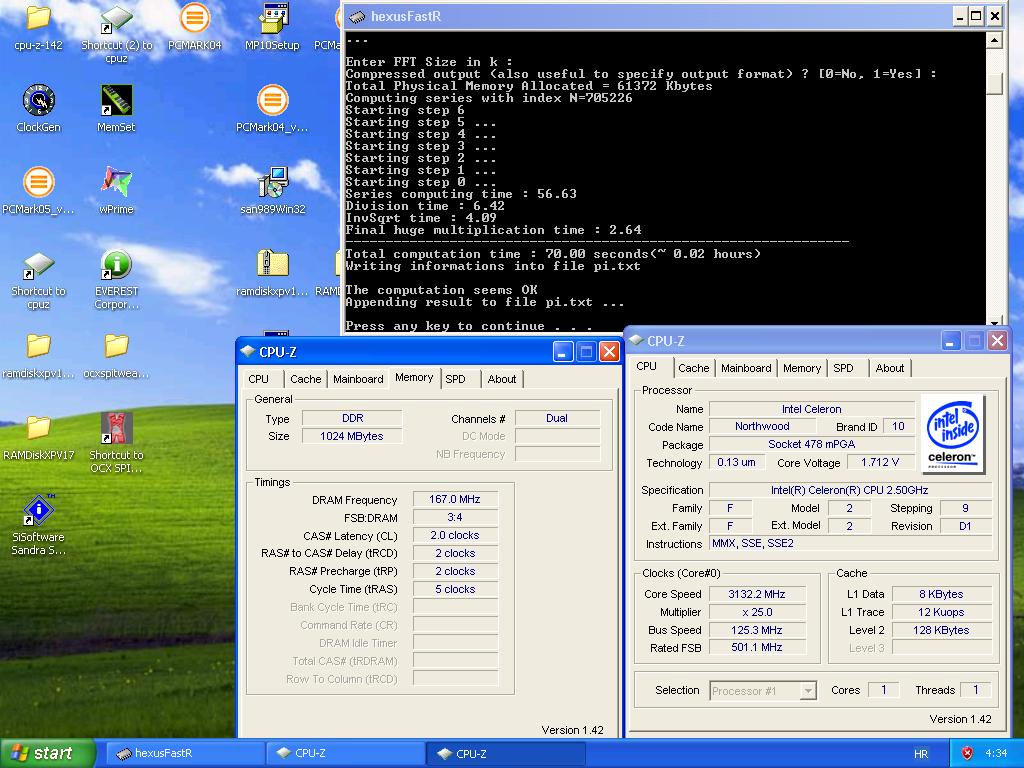Launch SiSoftware Sandra S... icon
The width and height of the screenshot is (1024, 768).
(38, 510)
